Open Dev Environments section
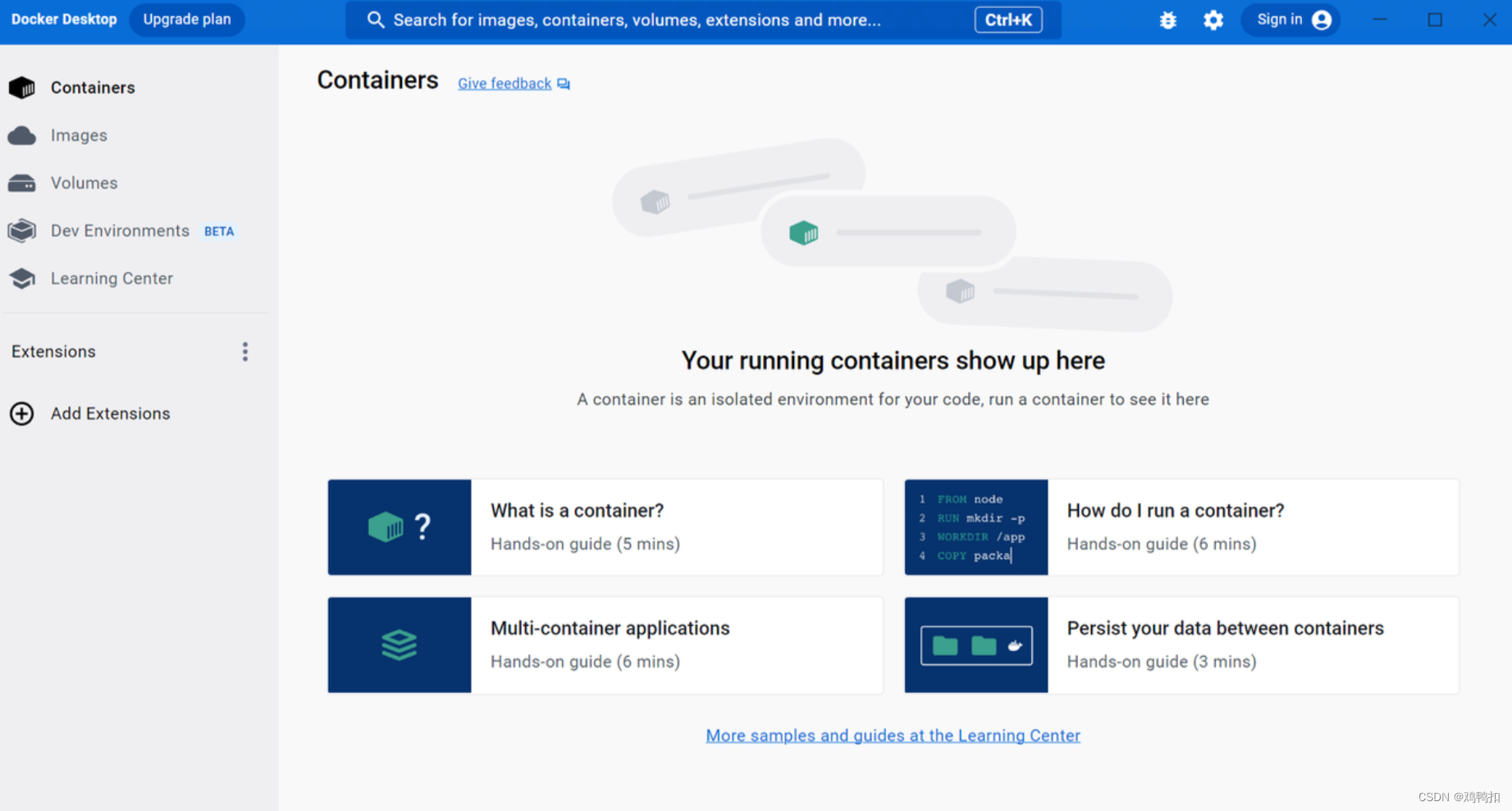 [120, 230]
